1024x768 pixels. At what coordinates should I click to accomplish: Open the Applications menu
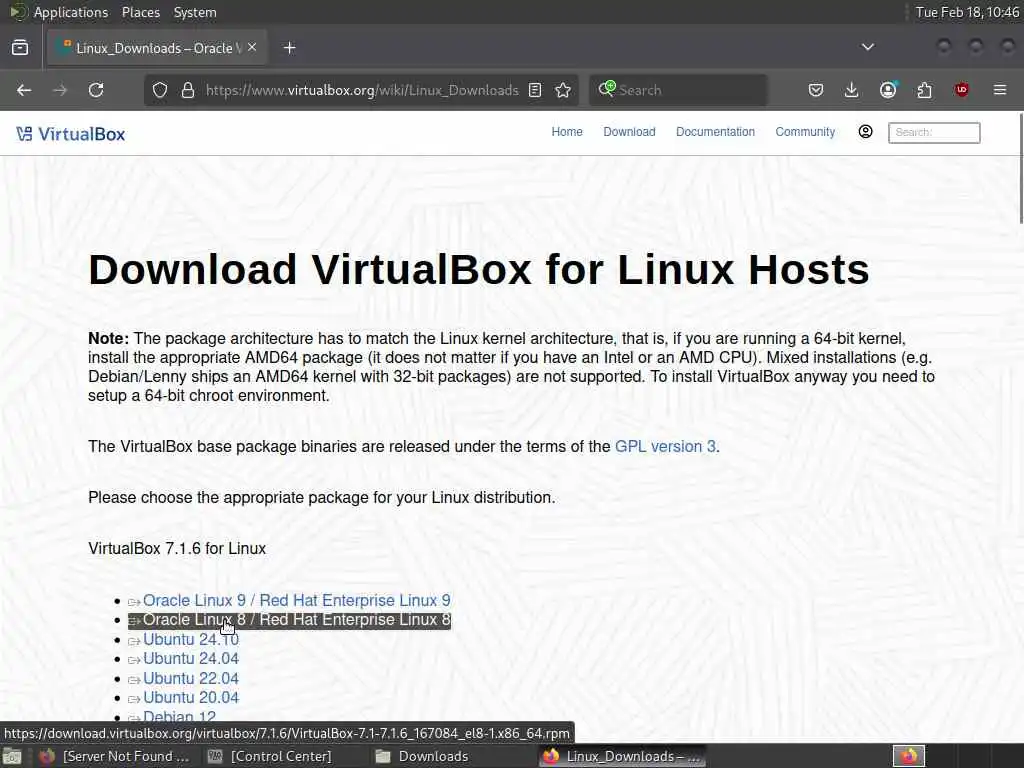click(71, 12)
